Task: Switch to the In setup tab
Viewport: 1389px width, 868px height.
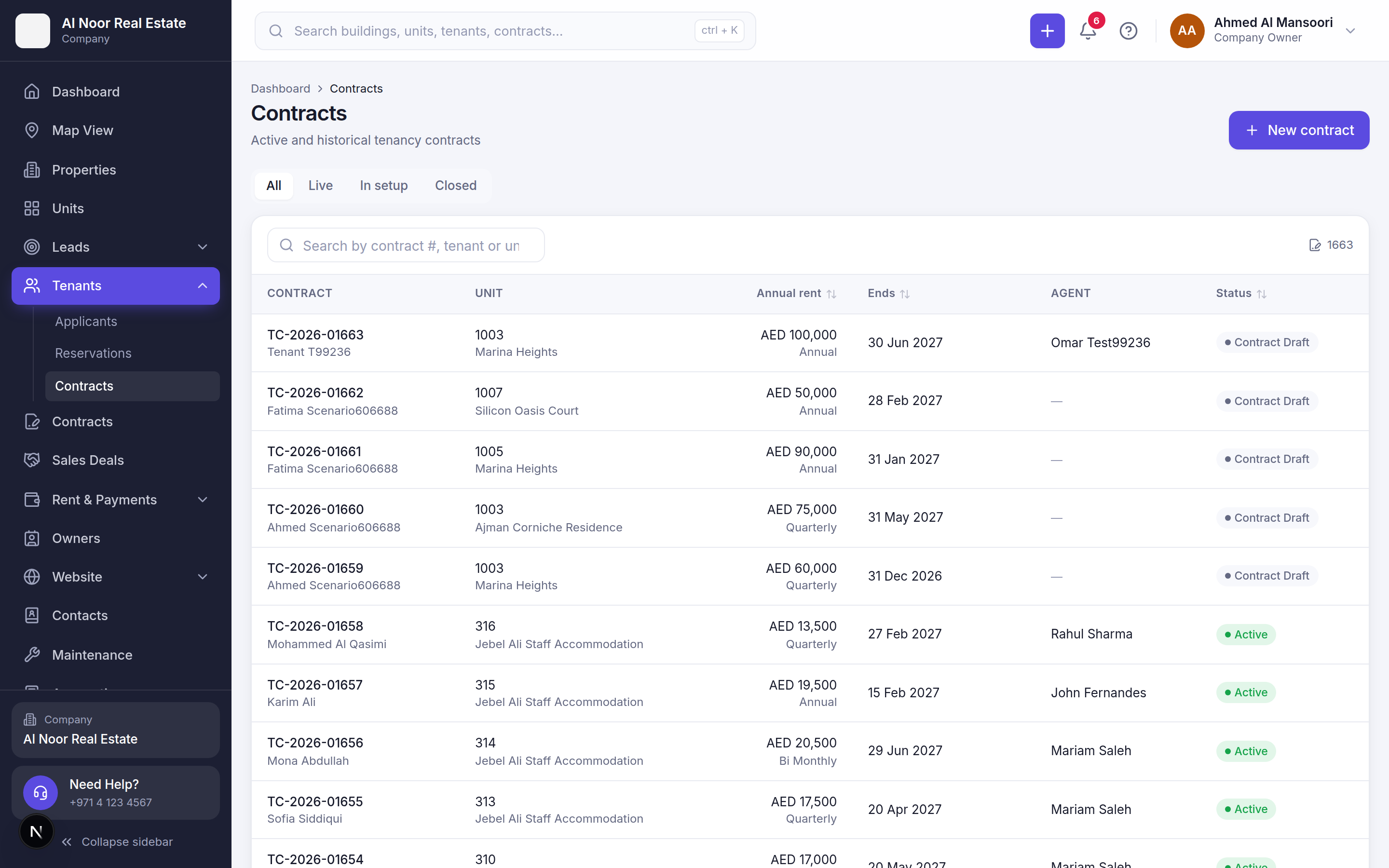Action: [x=383, y=186]
